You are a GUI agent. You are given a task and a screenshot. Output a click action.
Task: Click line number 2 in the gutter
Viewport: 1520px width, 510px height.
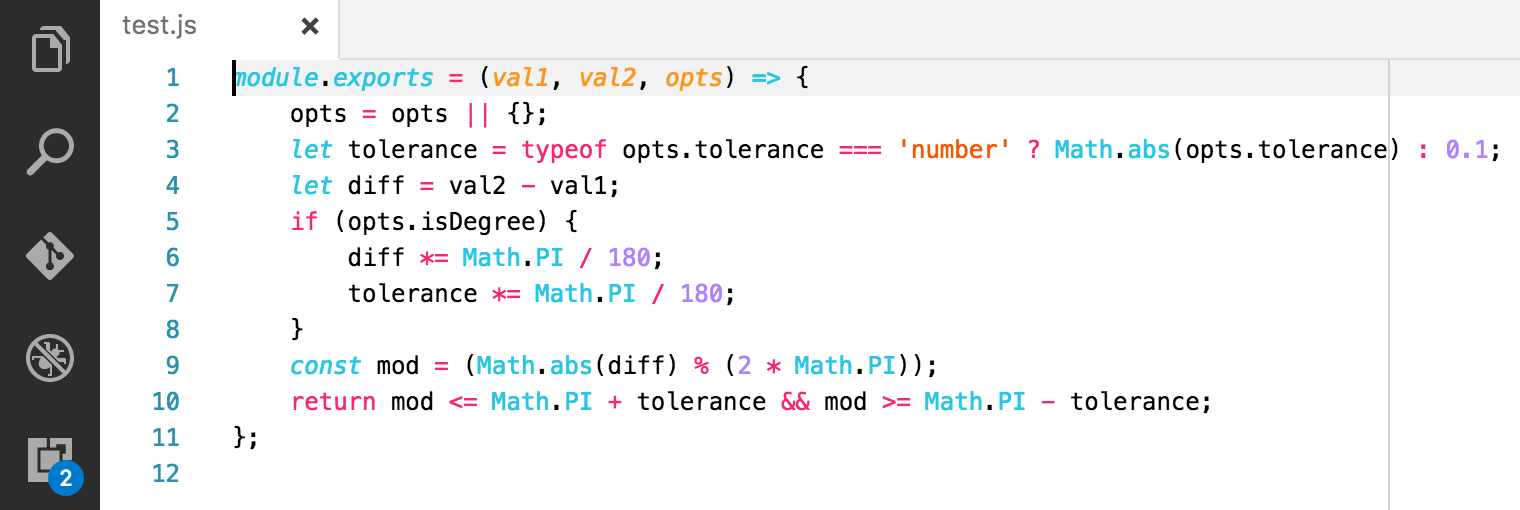click(x=172, y=114)
